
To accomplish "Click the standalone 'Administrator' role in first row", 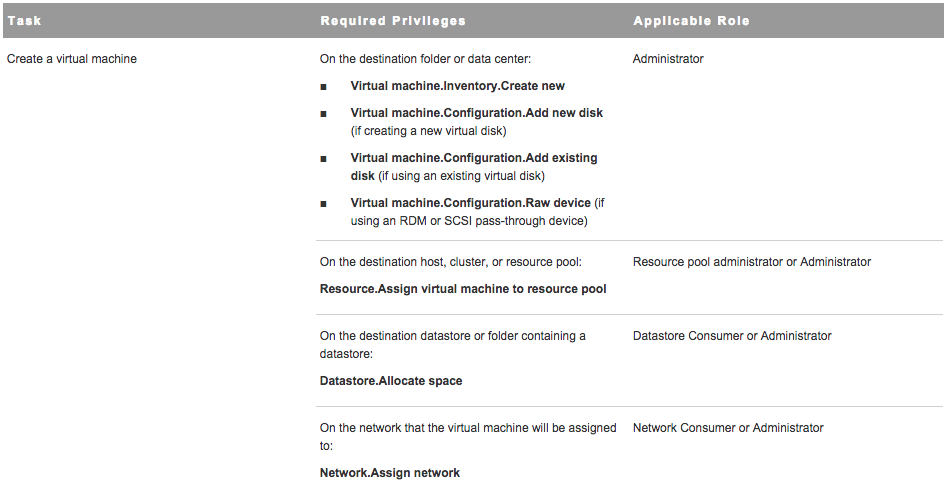I will coord(668,59).
